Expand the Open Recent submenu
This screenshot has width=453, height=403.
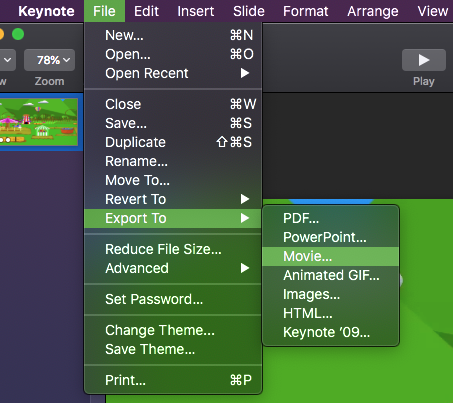point(173,73)
